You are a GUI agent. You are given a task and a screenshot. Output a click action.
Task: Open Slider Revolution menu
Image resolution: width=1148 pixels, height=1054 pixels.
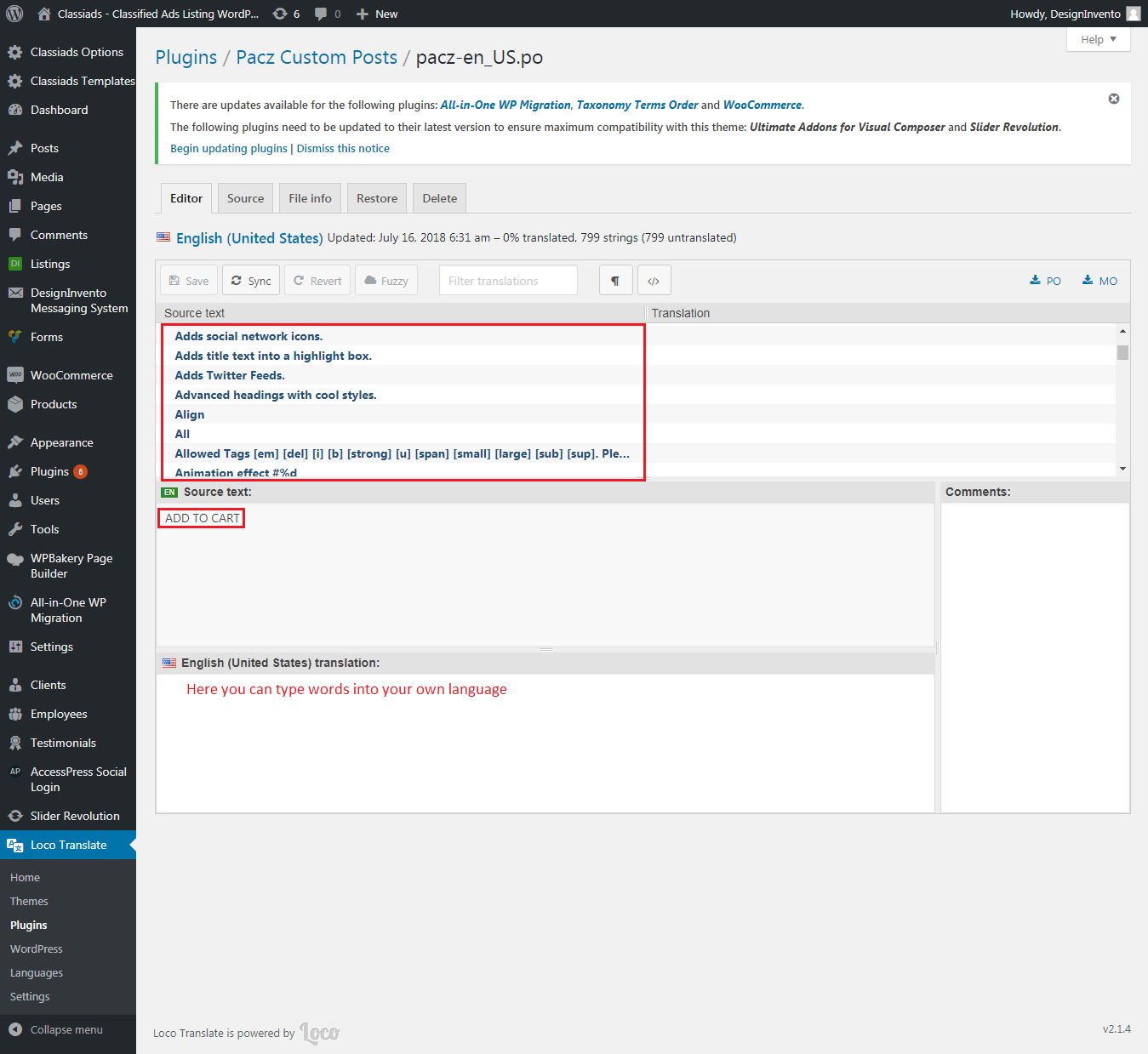(68, 816)
